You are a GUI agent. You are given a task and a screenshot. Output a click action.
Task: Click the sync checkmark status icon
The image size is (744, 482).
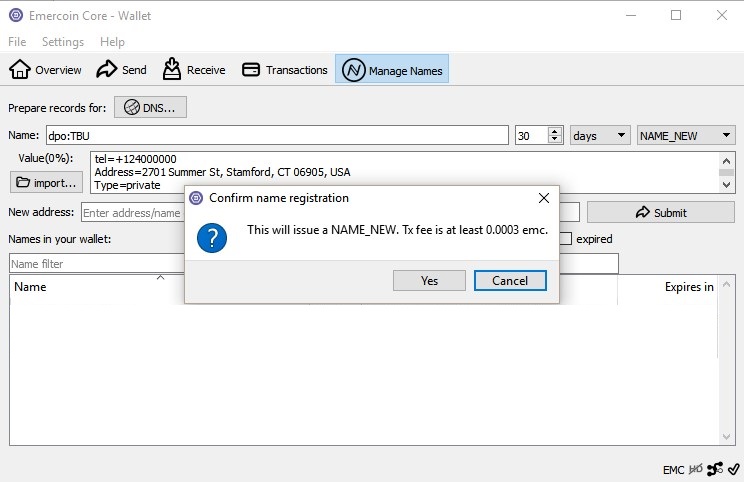(734, 469)
